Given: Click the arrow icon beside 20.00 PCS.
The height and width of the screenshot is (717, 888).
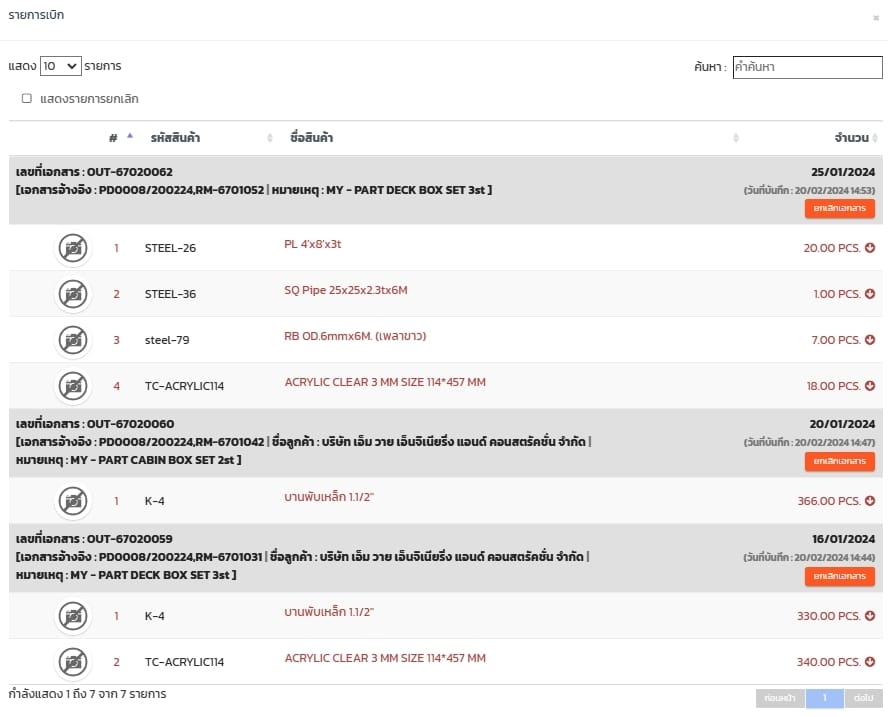Looking at the screenshot, I should (x=870, y=248).
